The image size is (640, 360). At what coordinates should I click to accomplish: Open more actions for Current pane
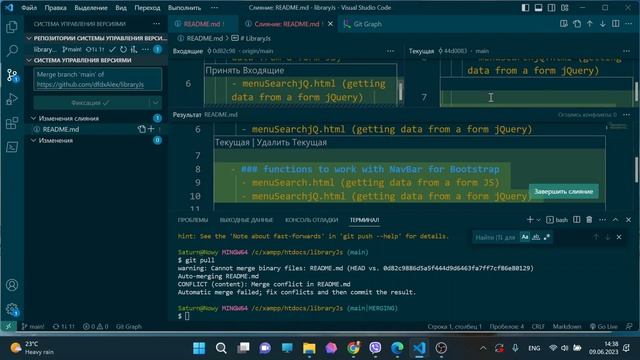pyautogui.click(x=626, y=51)
